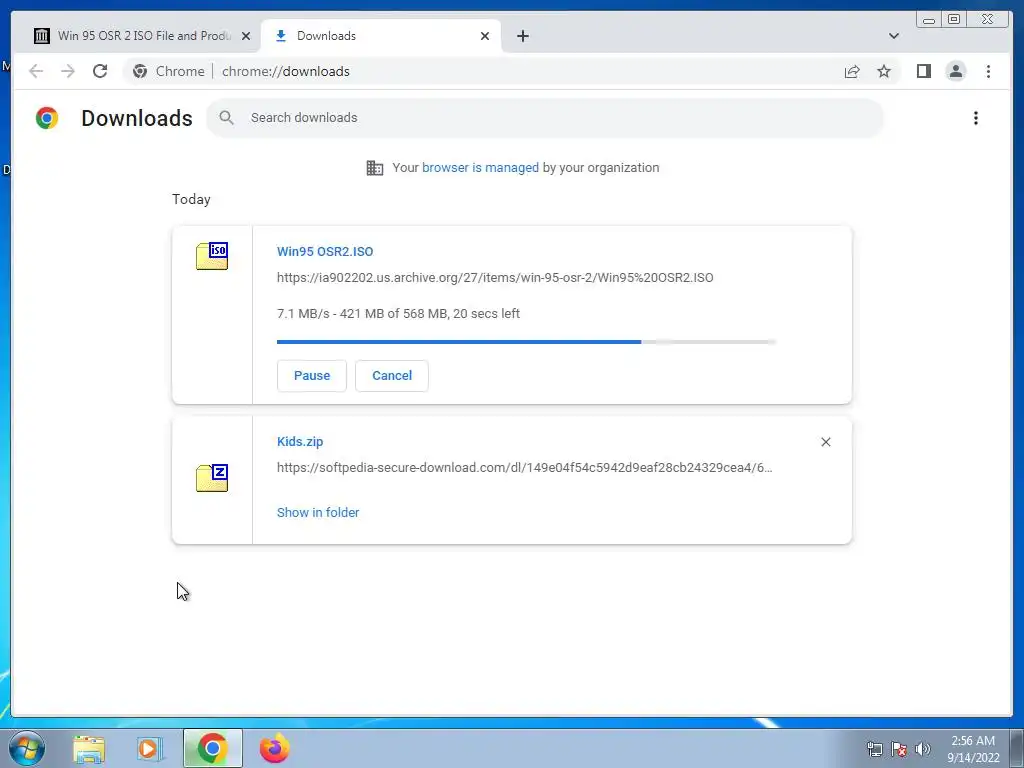The image size is (1024, 768).
Task: Launch Firefox from the taskbar
Action: [274, 748]
